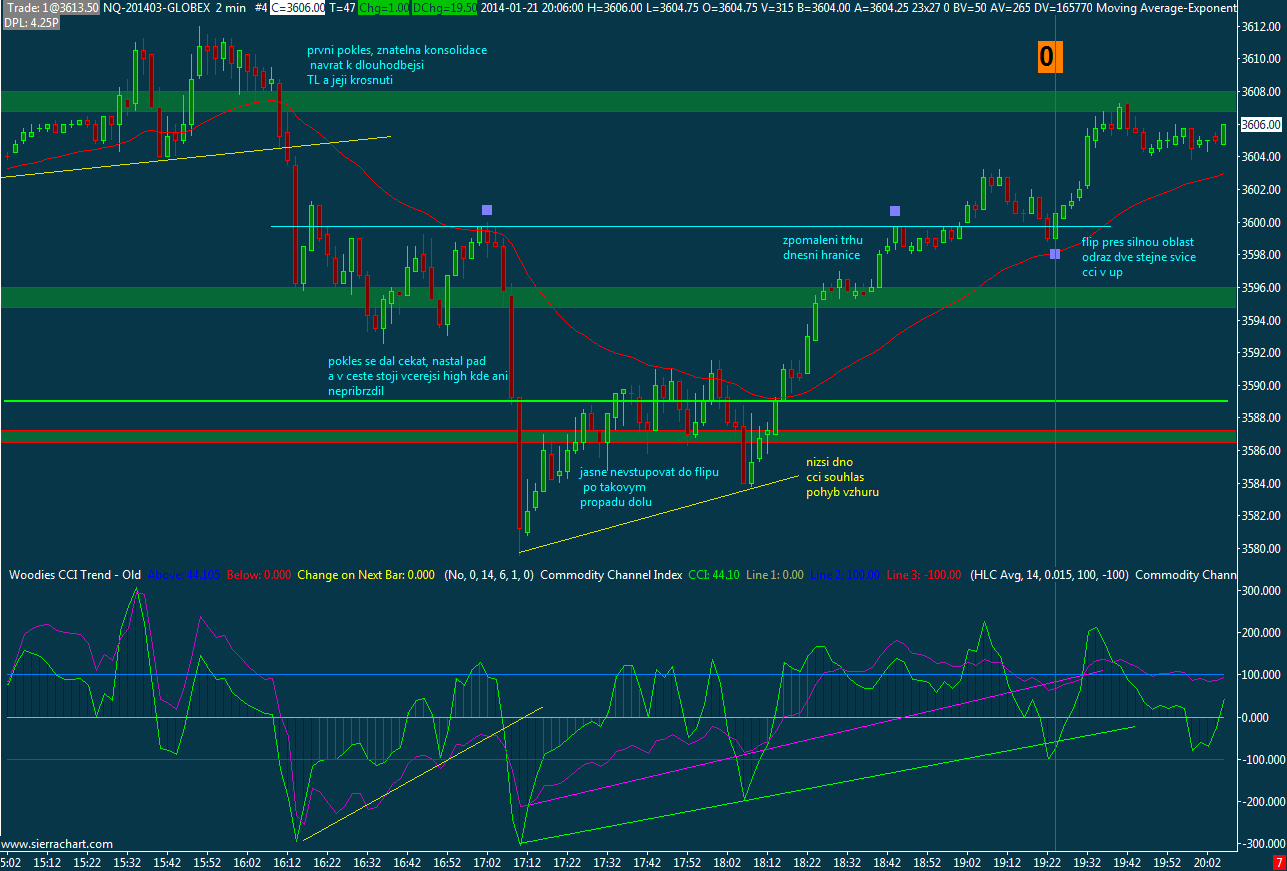Click the 3600.00 price scale label
The width and height of the screenshot is (1287, 871).
[x=1263, y=222]
